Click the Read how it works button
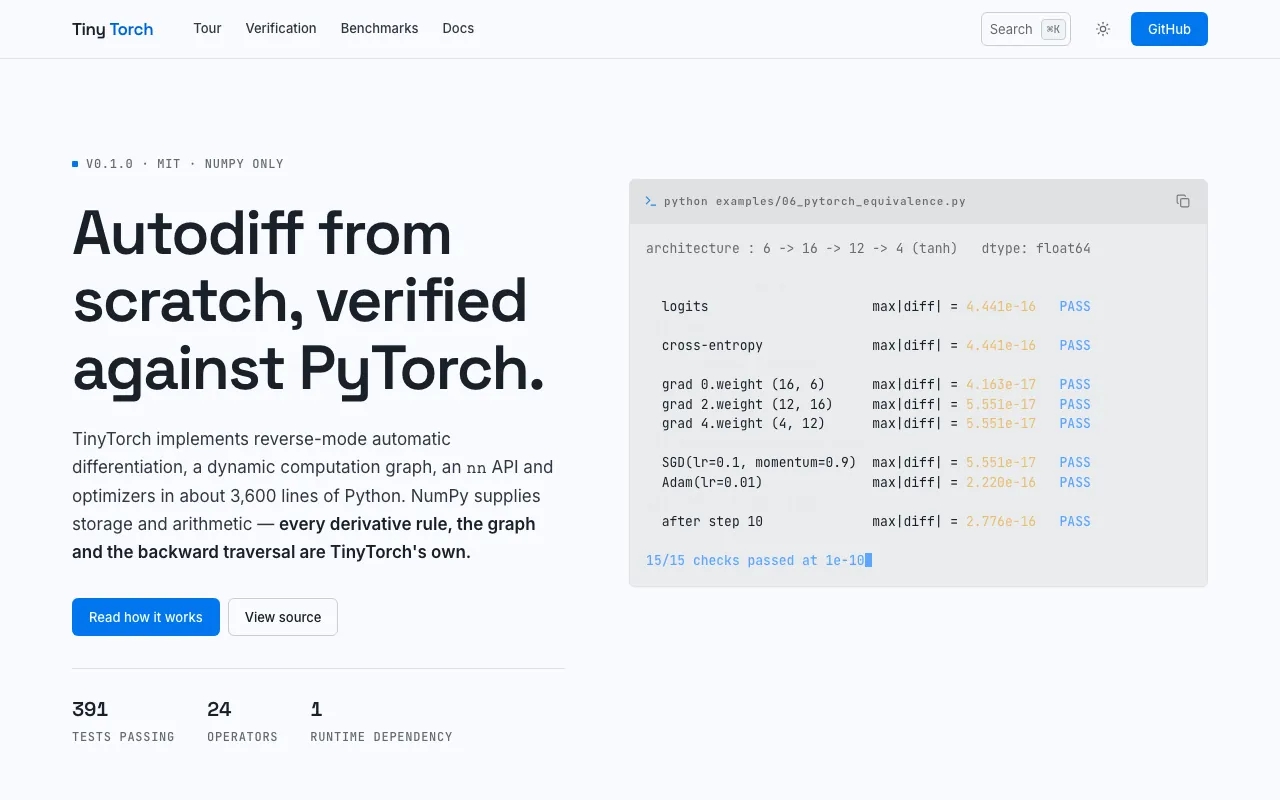The height and width of the screenshot is (800, 1280). (146, 617)
